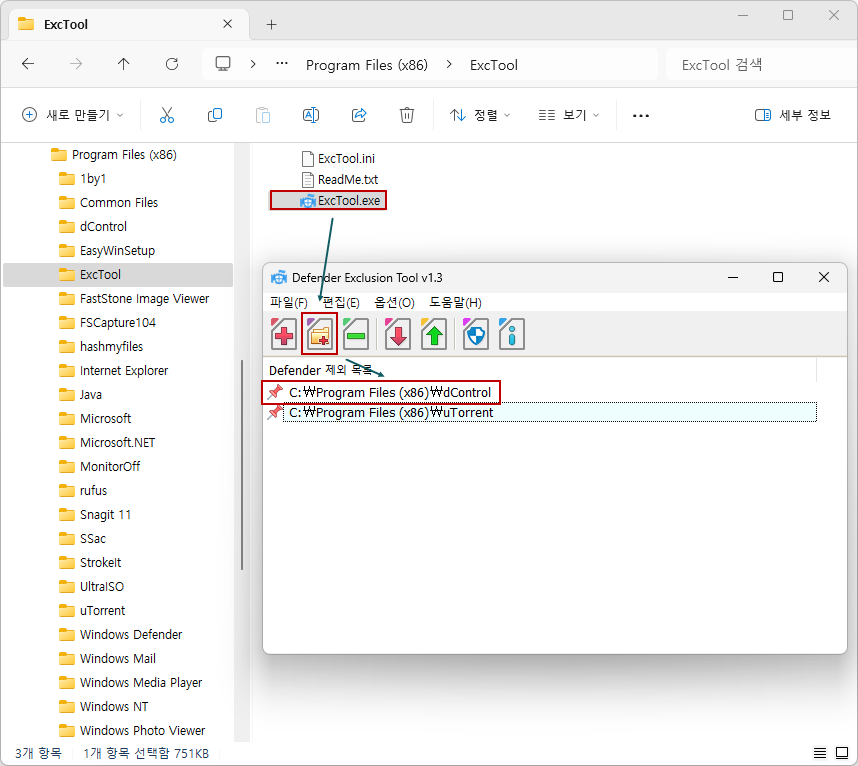This screenshot has height=766, width=858.
Task: Click the PC monitor icon in address bar
Action: coord(223,64)
